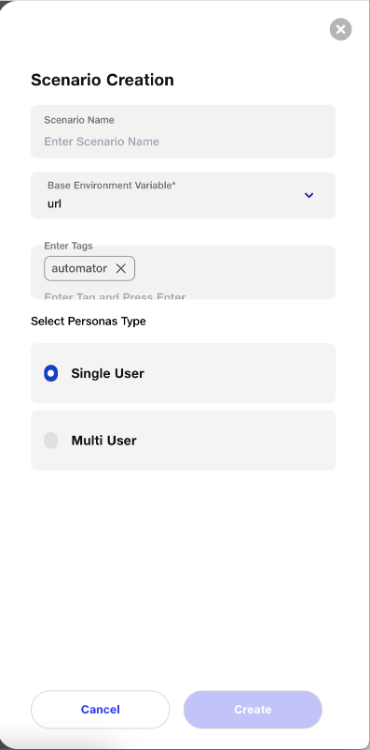The height and width of the screenshot is (750, 370).
Task: Open the dropdown showing the url value
Action: coord(183,195)
